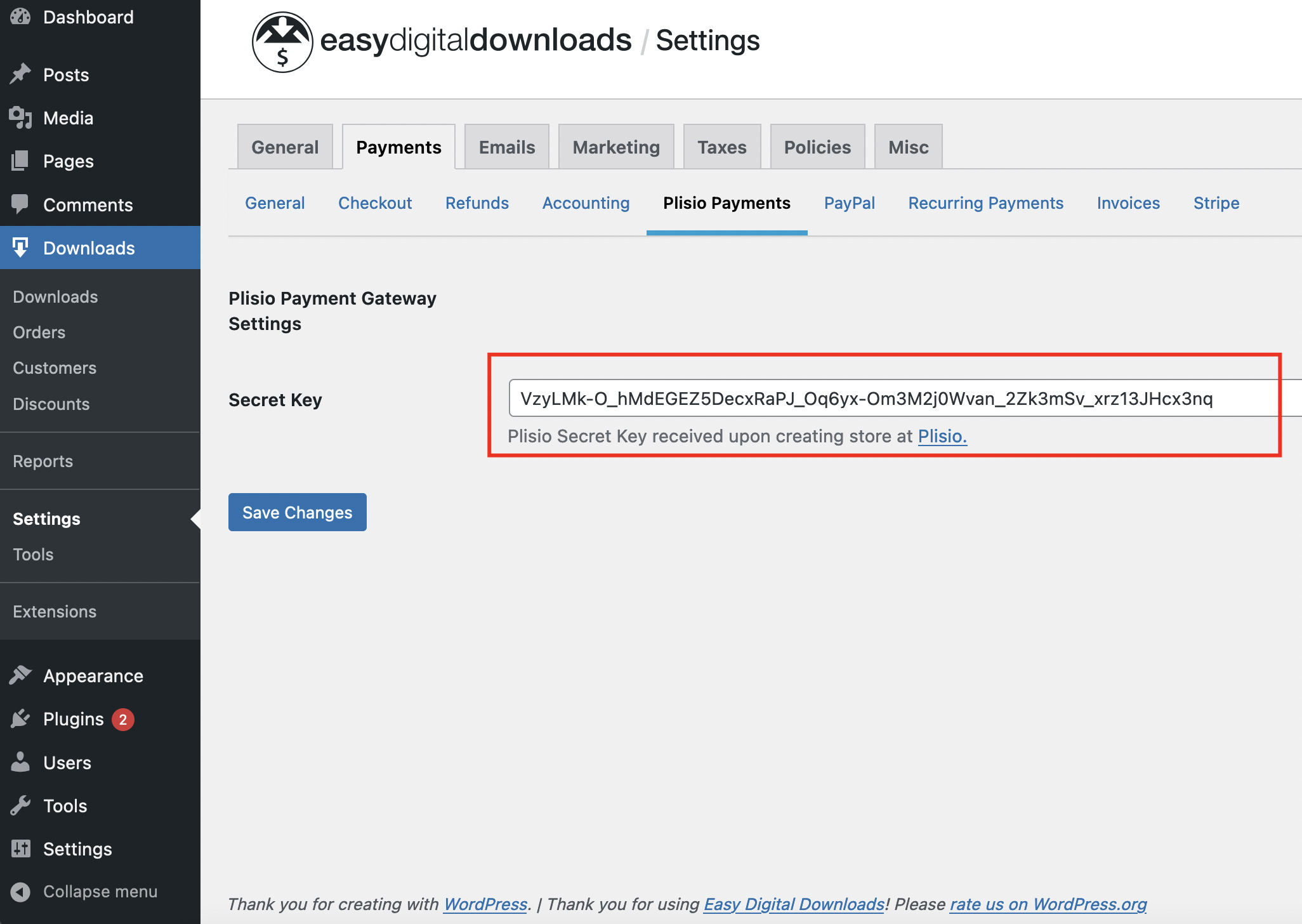
Task: Select the Tools wrench icon
Action: coord(20,805)
